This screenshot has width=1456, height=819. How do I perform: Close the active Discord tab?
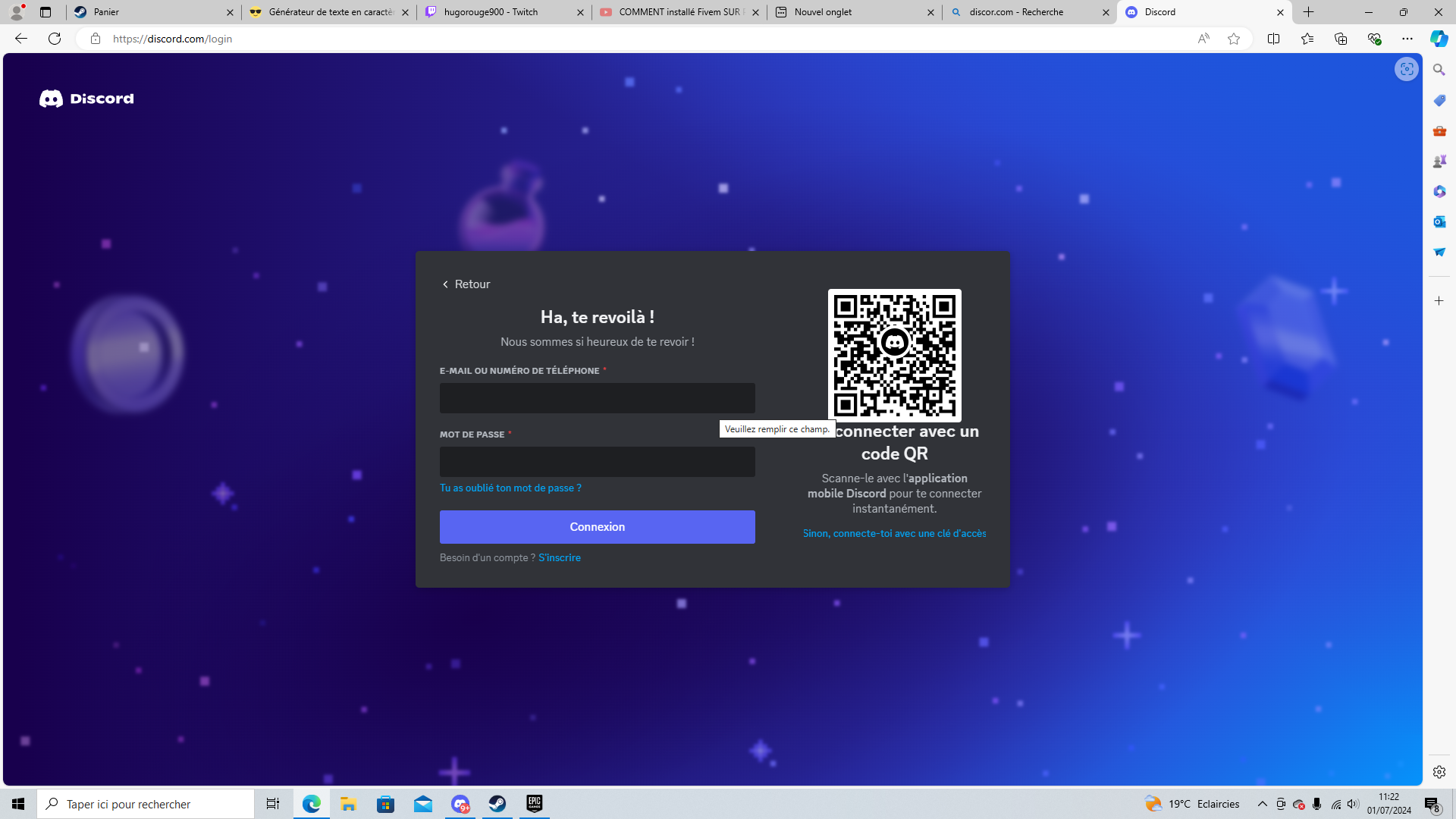(x=1280, y=12)
